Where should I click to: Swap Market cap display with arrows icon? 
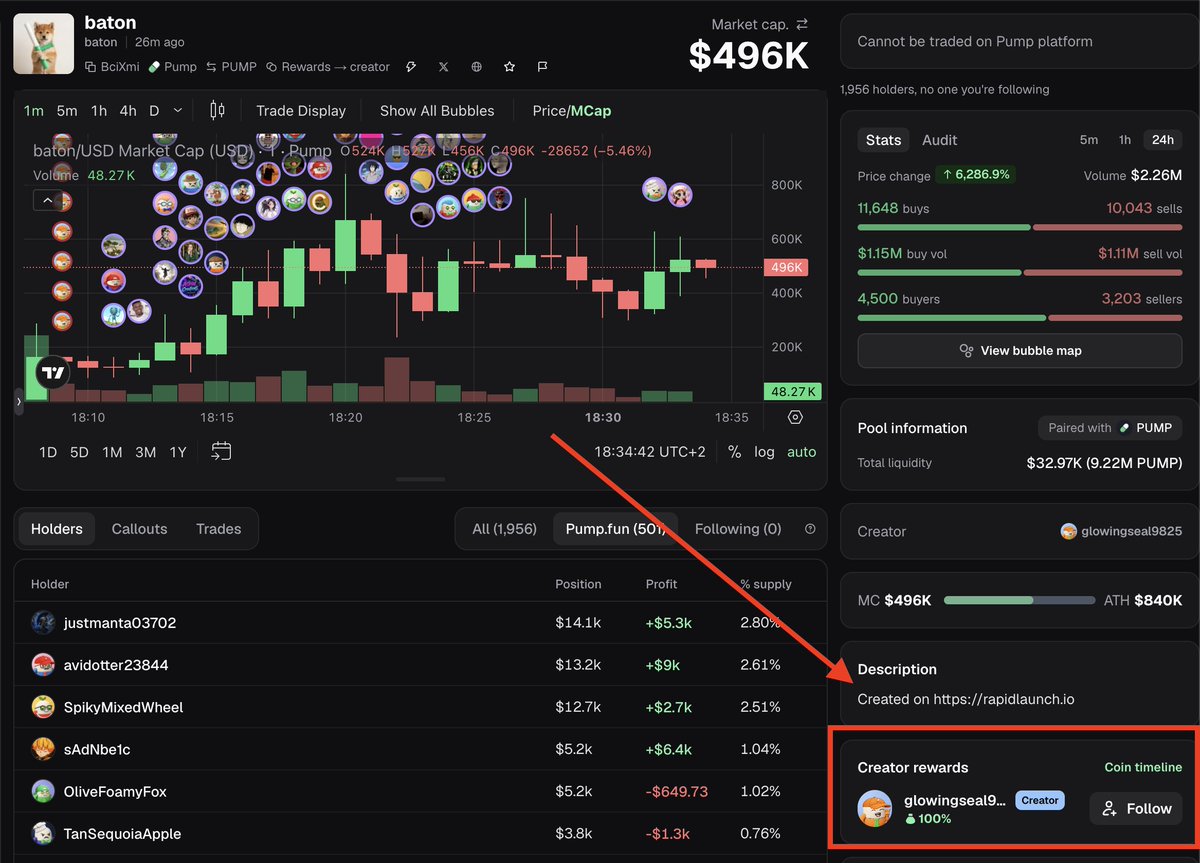coord(801,24)
